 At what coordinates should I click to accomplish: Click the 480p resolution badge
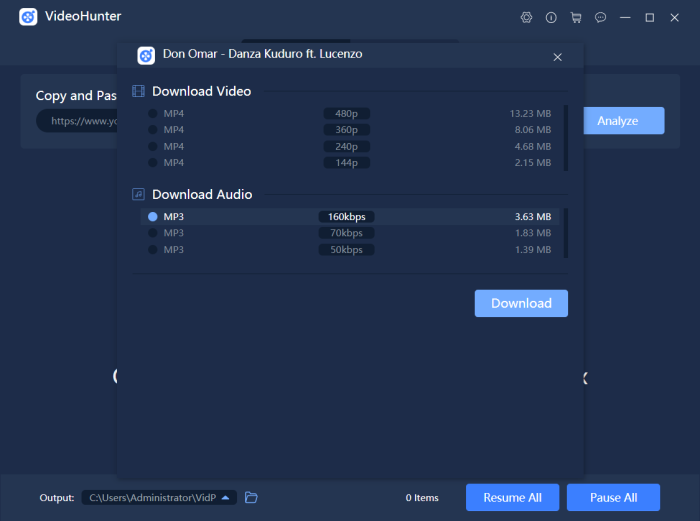[x=346, y=113]
